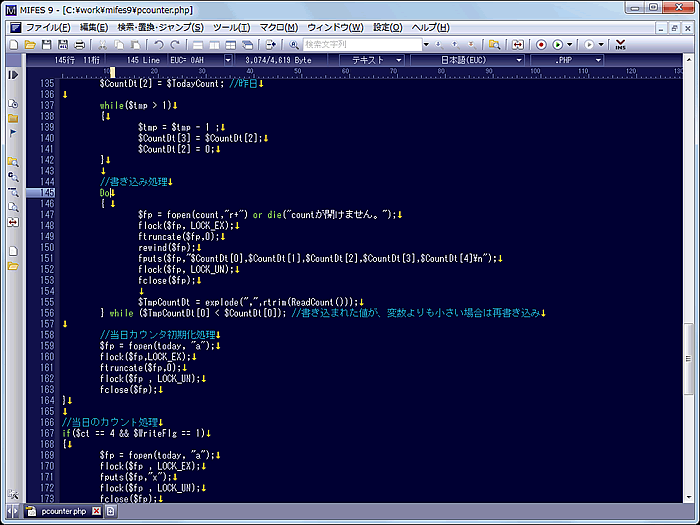This screenshot has height=525, width=700.
Task: Click the Undo arrow icon
Action: 159,45
